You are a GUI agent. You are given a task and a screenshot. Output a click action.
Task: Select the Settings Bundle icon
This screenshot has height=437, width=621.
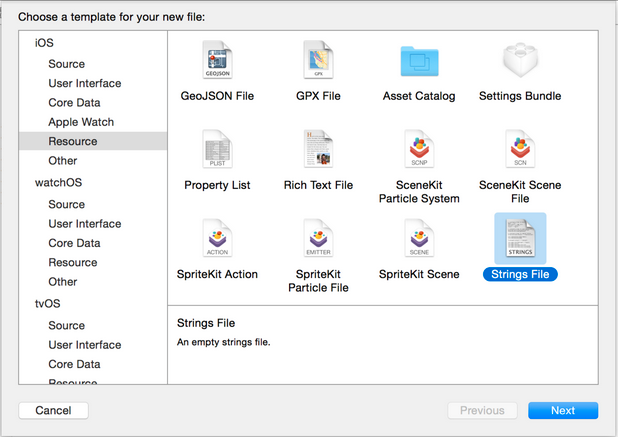click(520, 60)
